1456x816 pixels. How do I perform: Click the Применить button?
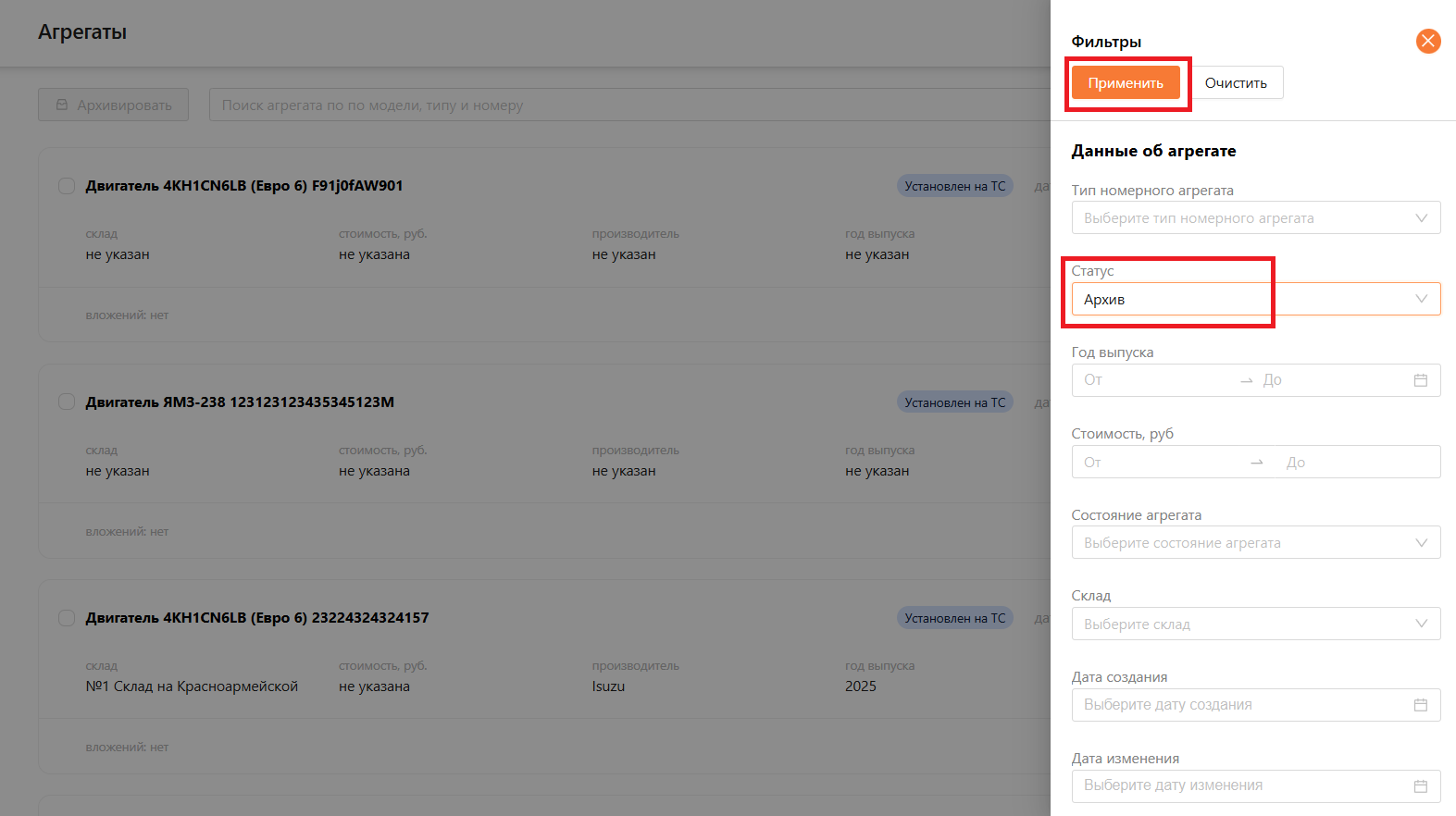1126,82
